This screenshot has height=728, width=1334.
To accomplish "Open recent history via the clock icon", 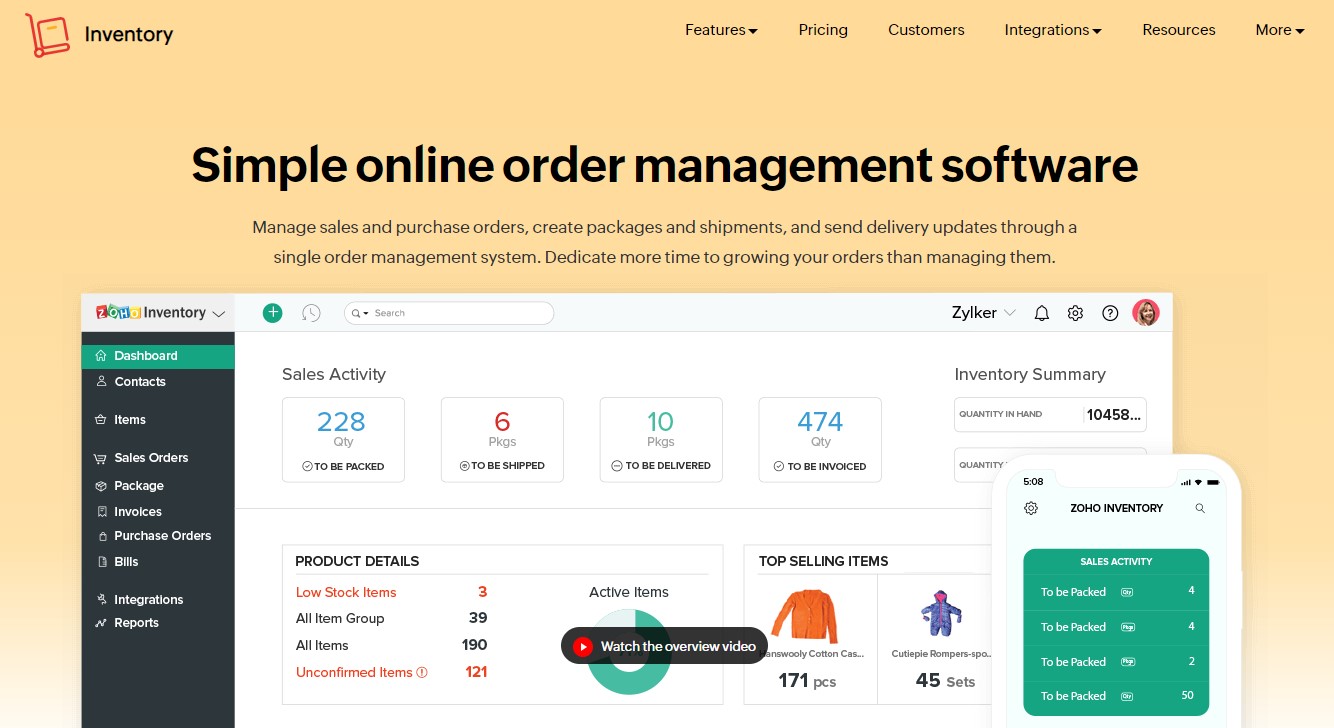I will 311,312.
